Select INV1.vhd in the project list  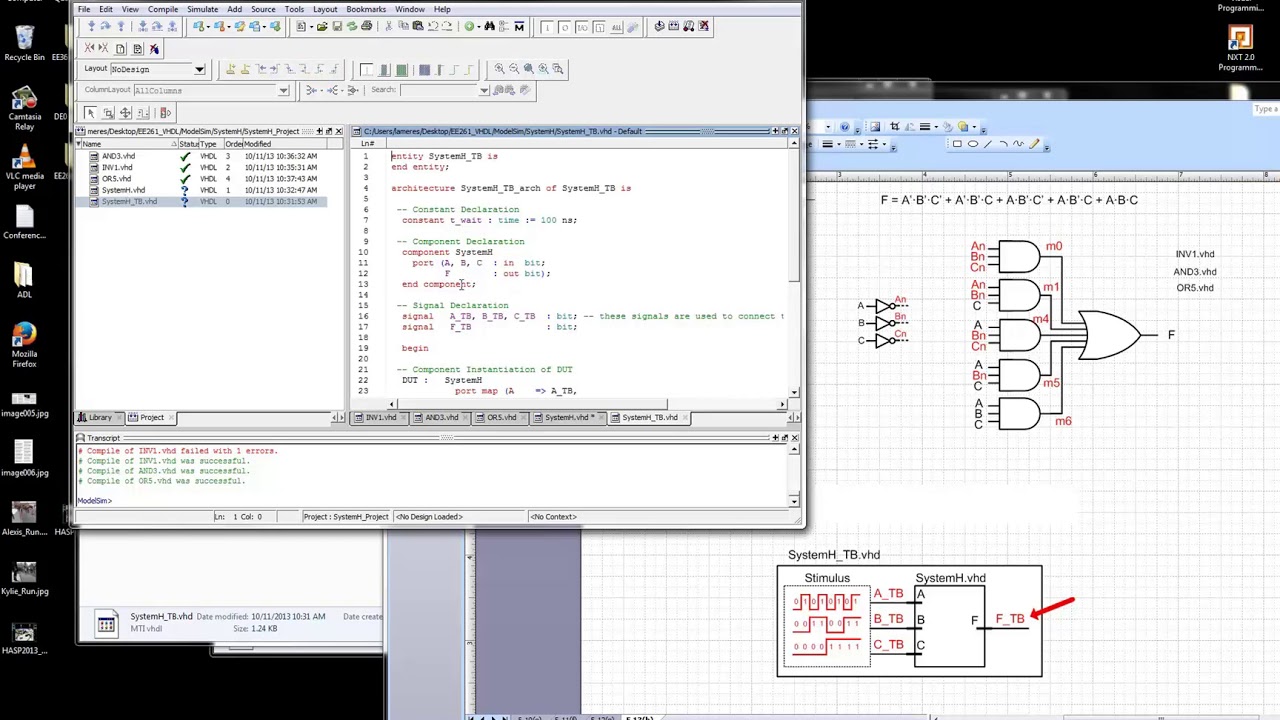point(117,167)
